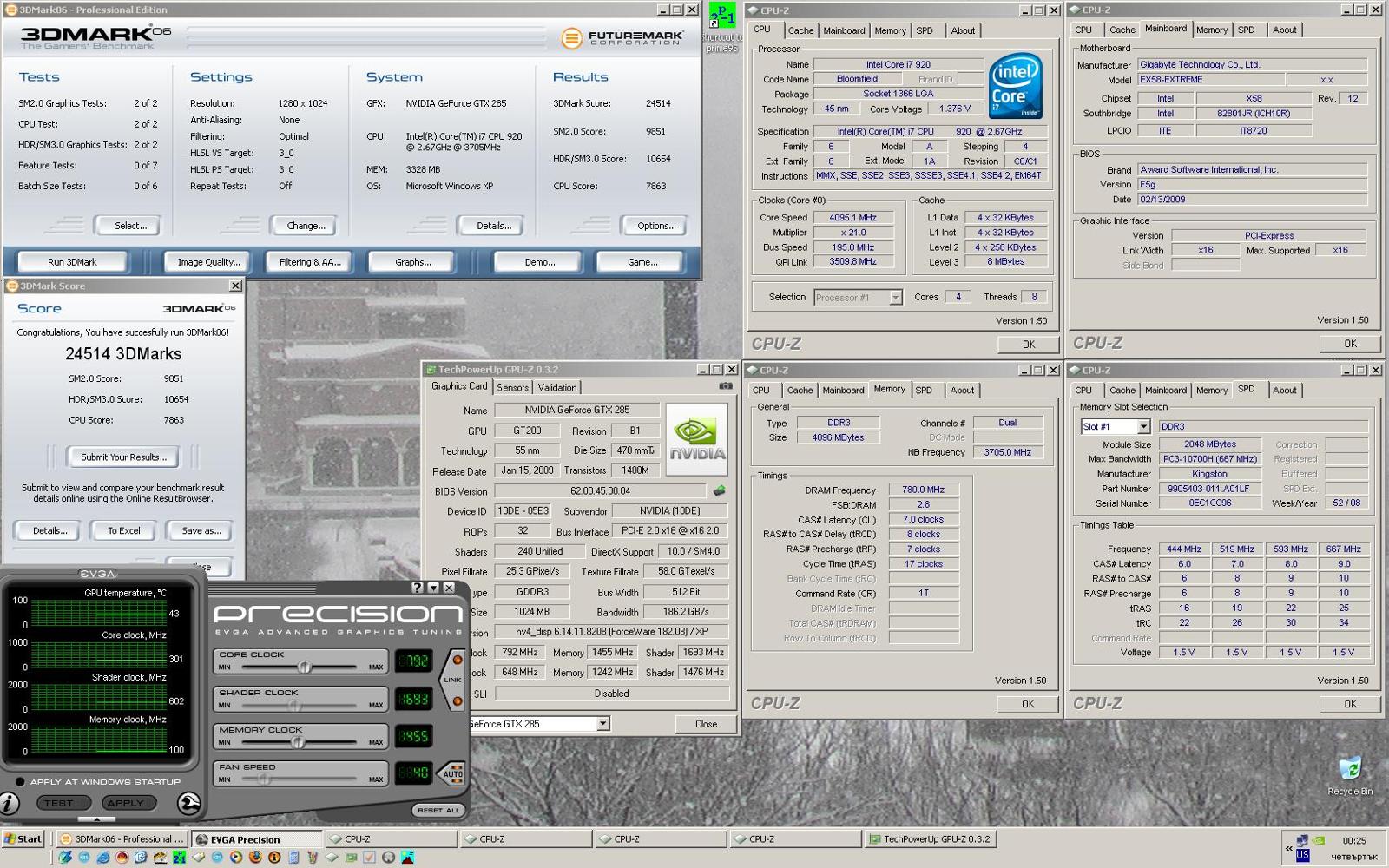Click the taskbar clock showing 00:25
The image size is (1389, 868).
pyautogui.click(x=1353, y=840)
